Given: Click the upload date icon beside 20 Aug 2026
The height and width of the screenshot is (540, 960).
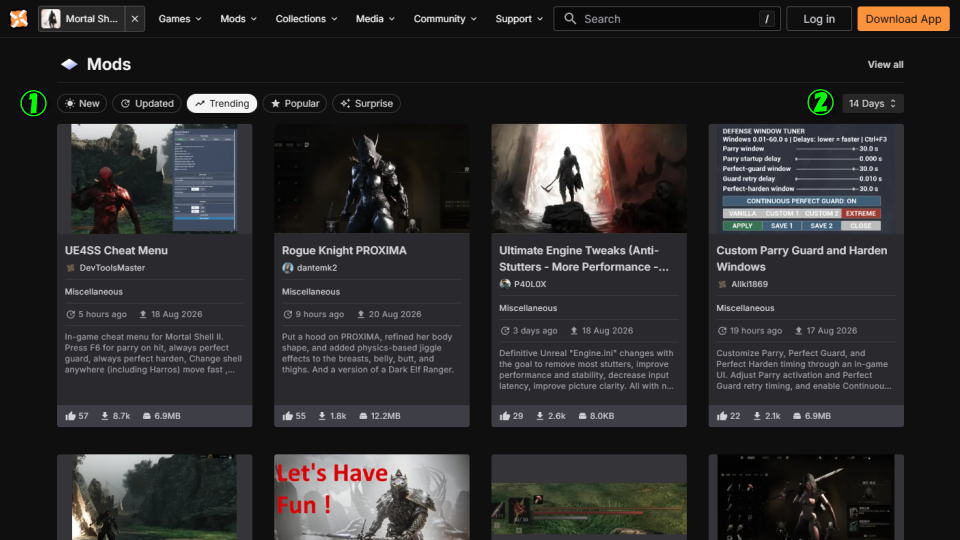Looking at the screenshot, I should (x=361, y=314).
